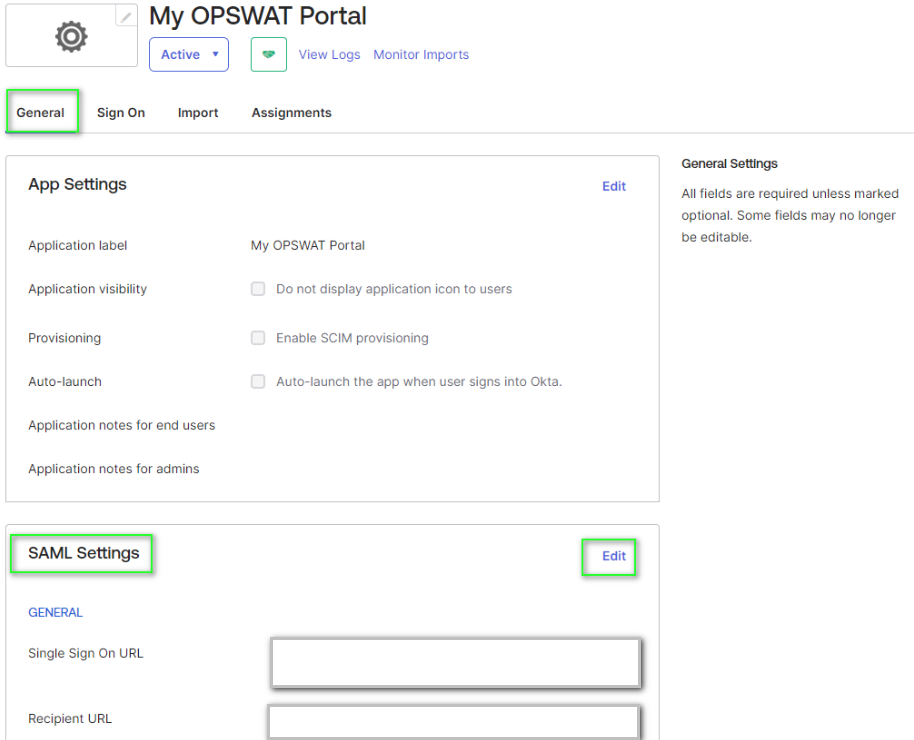Click the Application visibility label

point(87,289)
